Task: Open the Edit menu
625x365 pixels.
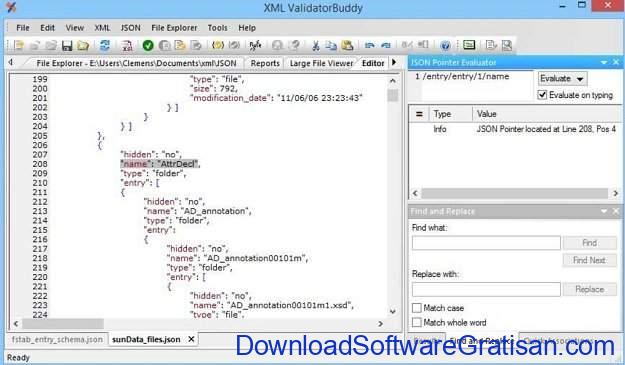Action: pyautogui.click(x=47, y=28)
